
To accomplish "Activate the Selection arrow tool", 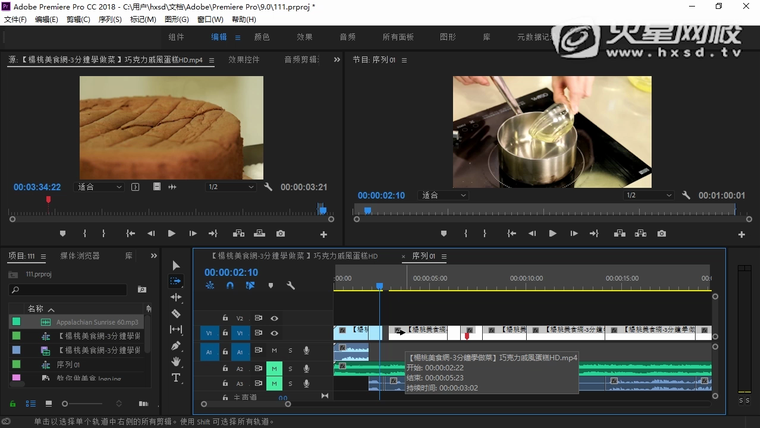I will [176, 265].
